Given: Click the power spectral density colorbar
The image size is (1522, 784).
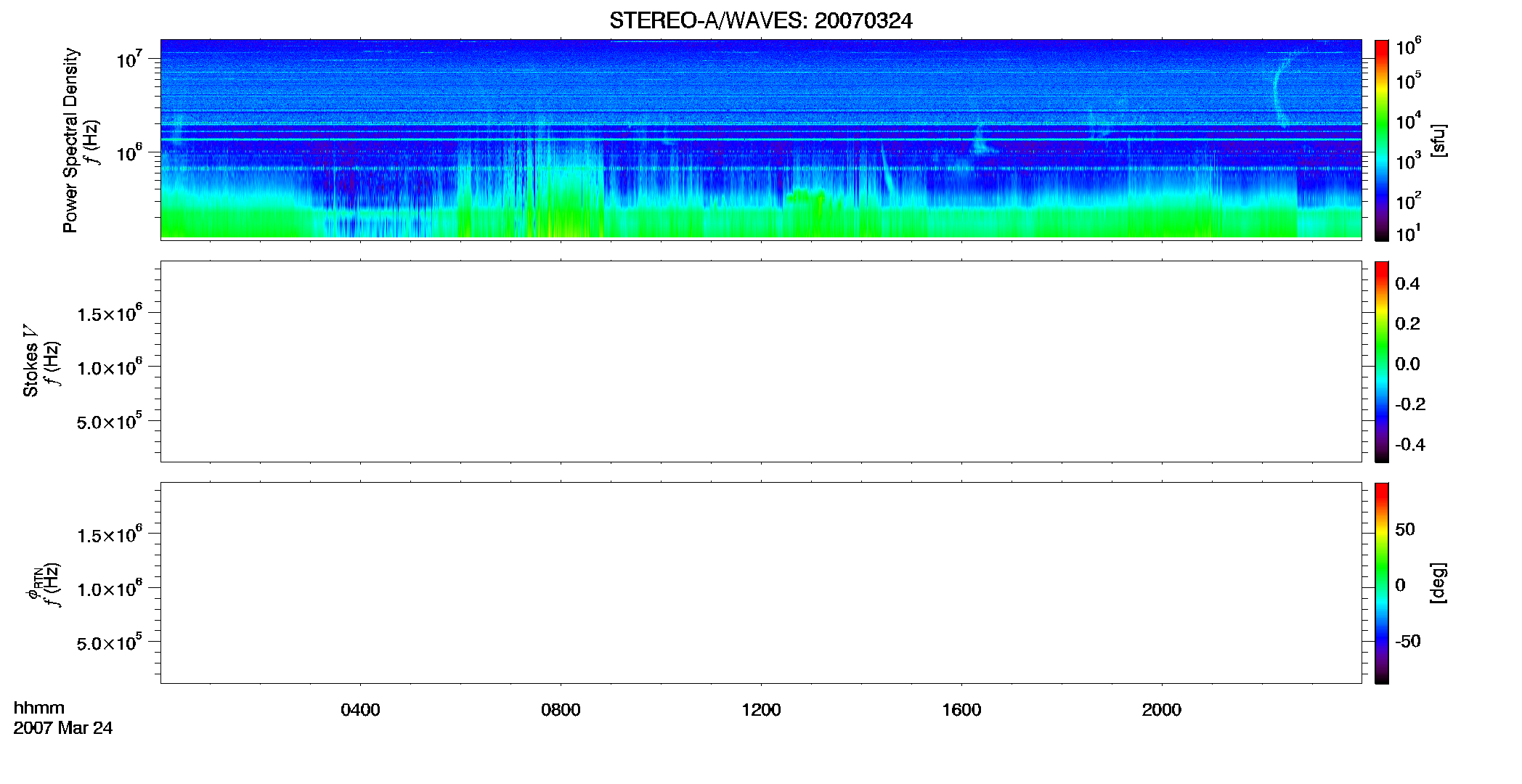Looking at the screenshot, I should pos(1381,140).
